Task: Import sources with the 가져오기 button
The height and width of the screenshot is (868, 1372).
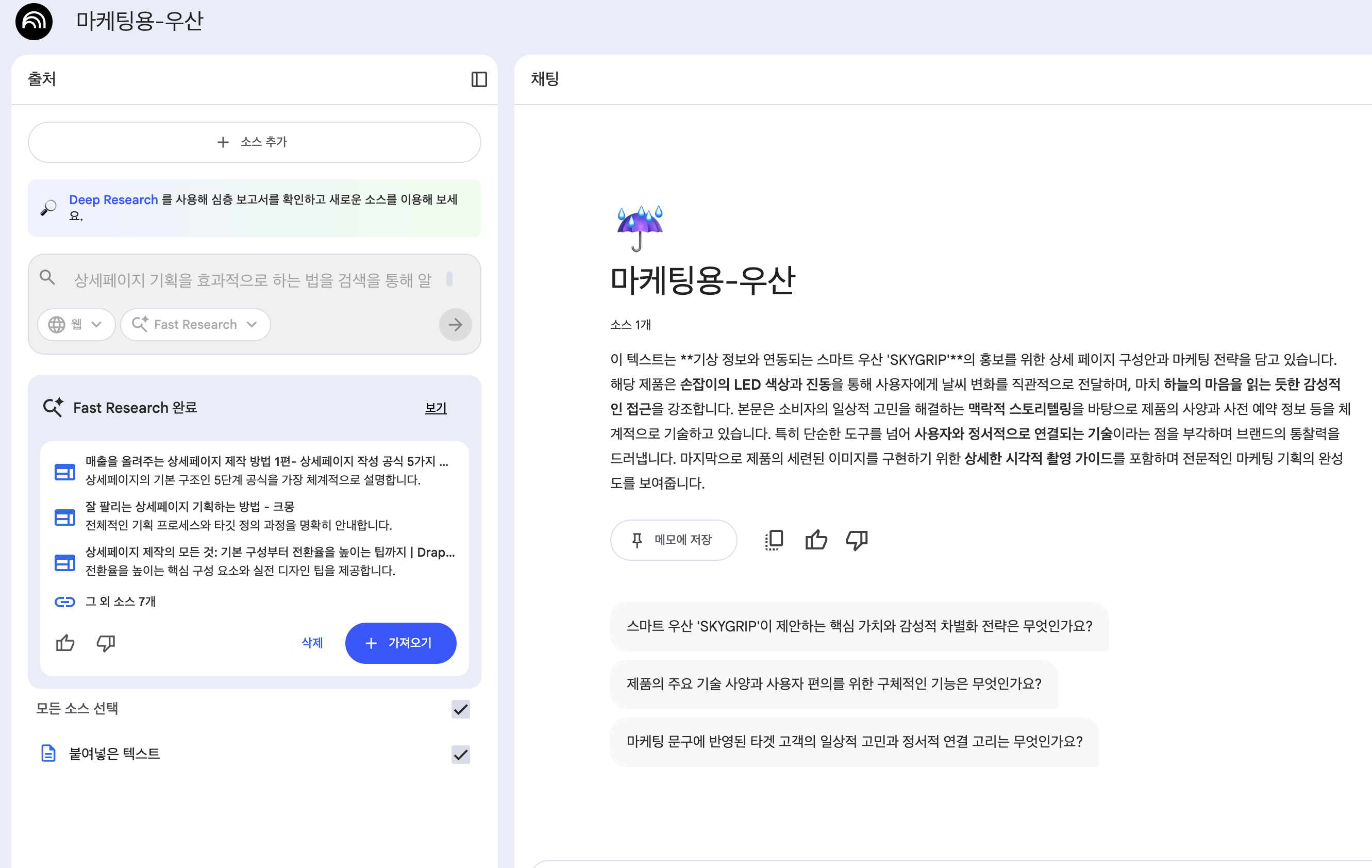Action: (400, 643)
